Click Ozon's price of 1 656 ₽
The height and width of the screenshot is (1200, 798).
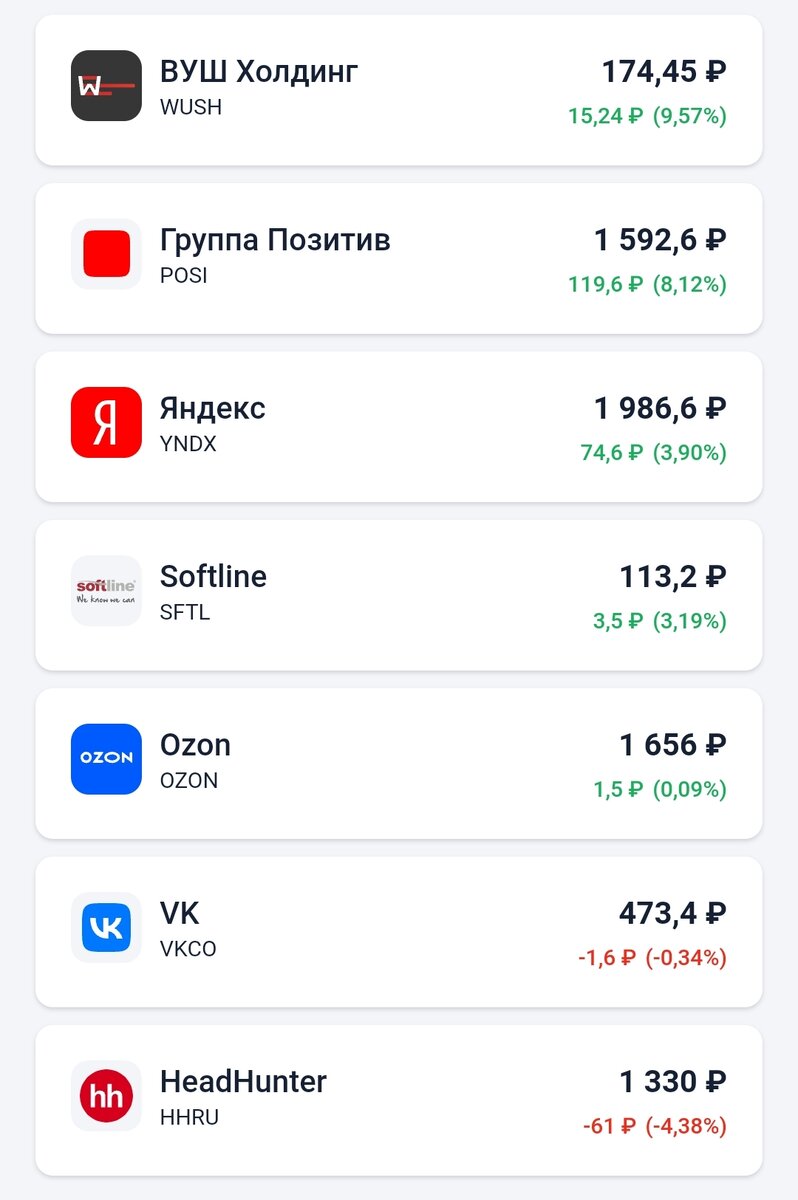(673, 745)
